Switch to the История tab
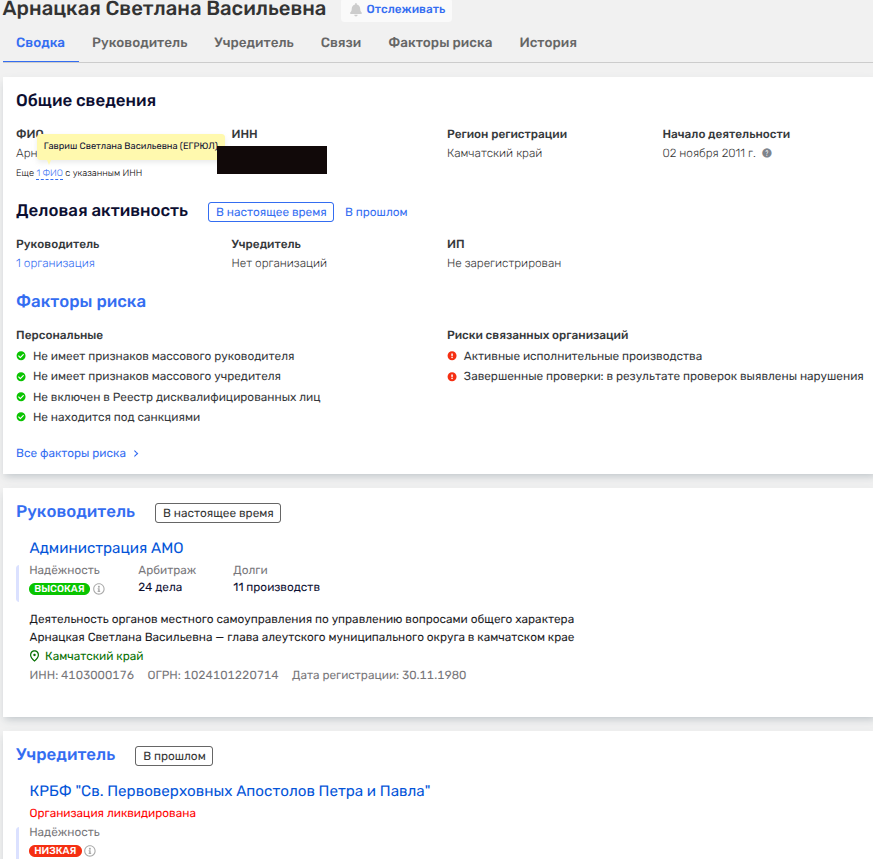Viewport: 873px width, 859px height. (548, 43)
